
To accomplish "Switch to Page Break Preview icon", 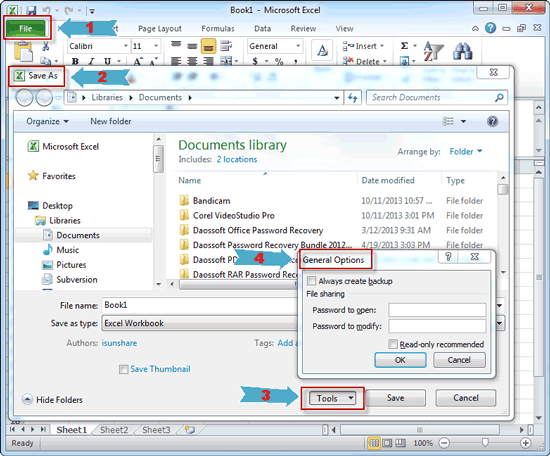I will click(401, 443).
